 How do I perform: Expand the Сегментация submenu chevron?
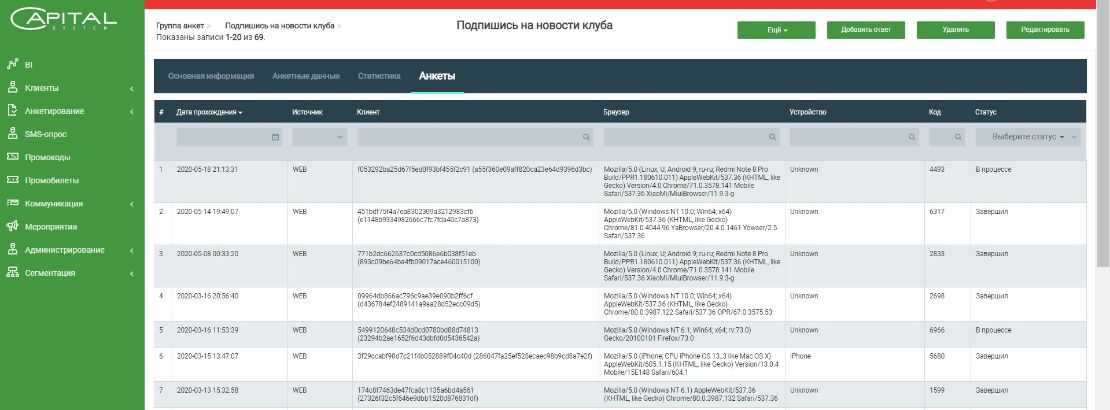(x=132, y=273)
